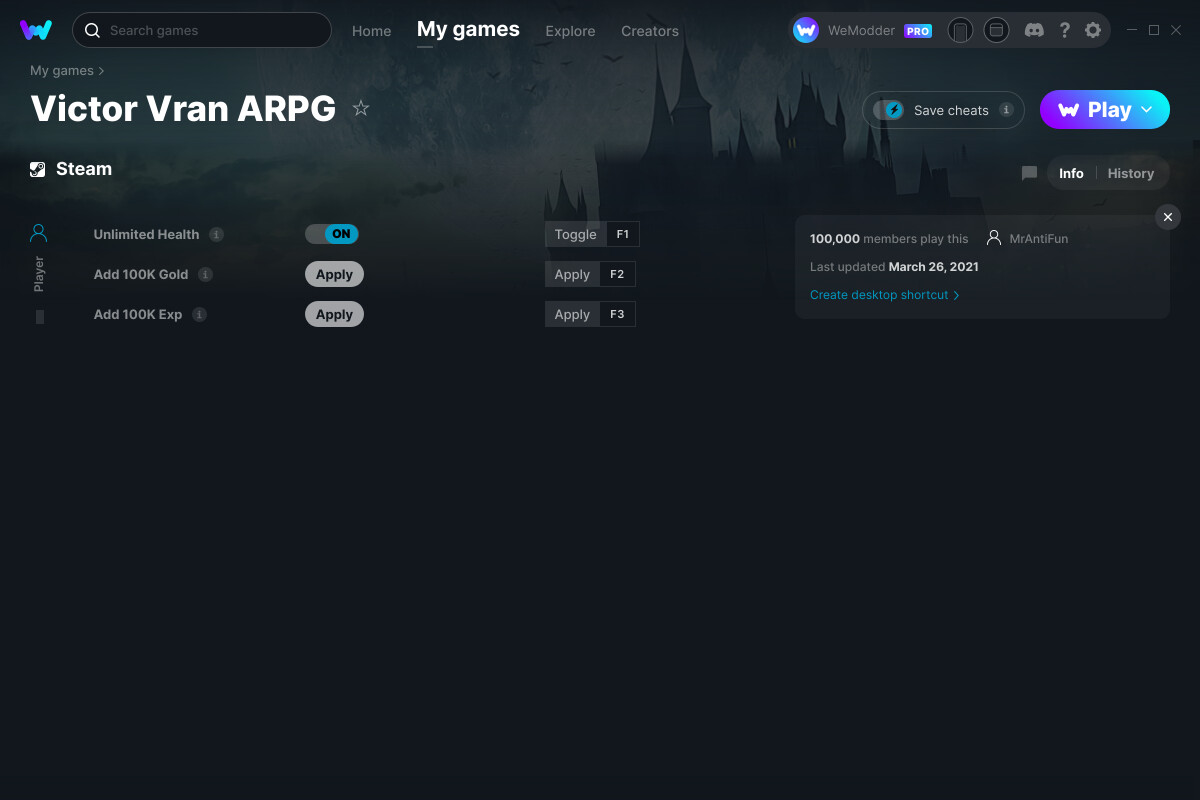Go to the Home tab
This screenshot has height=800, width=1200.
pyautogui.click(x=372, y=31)
